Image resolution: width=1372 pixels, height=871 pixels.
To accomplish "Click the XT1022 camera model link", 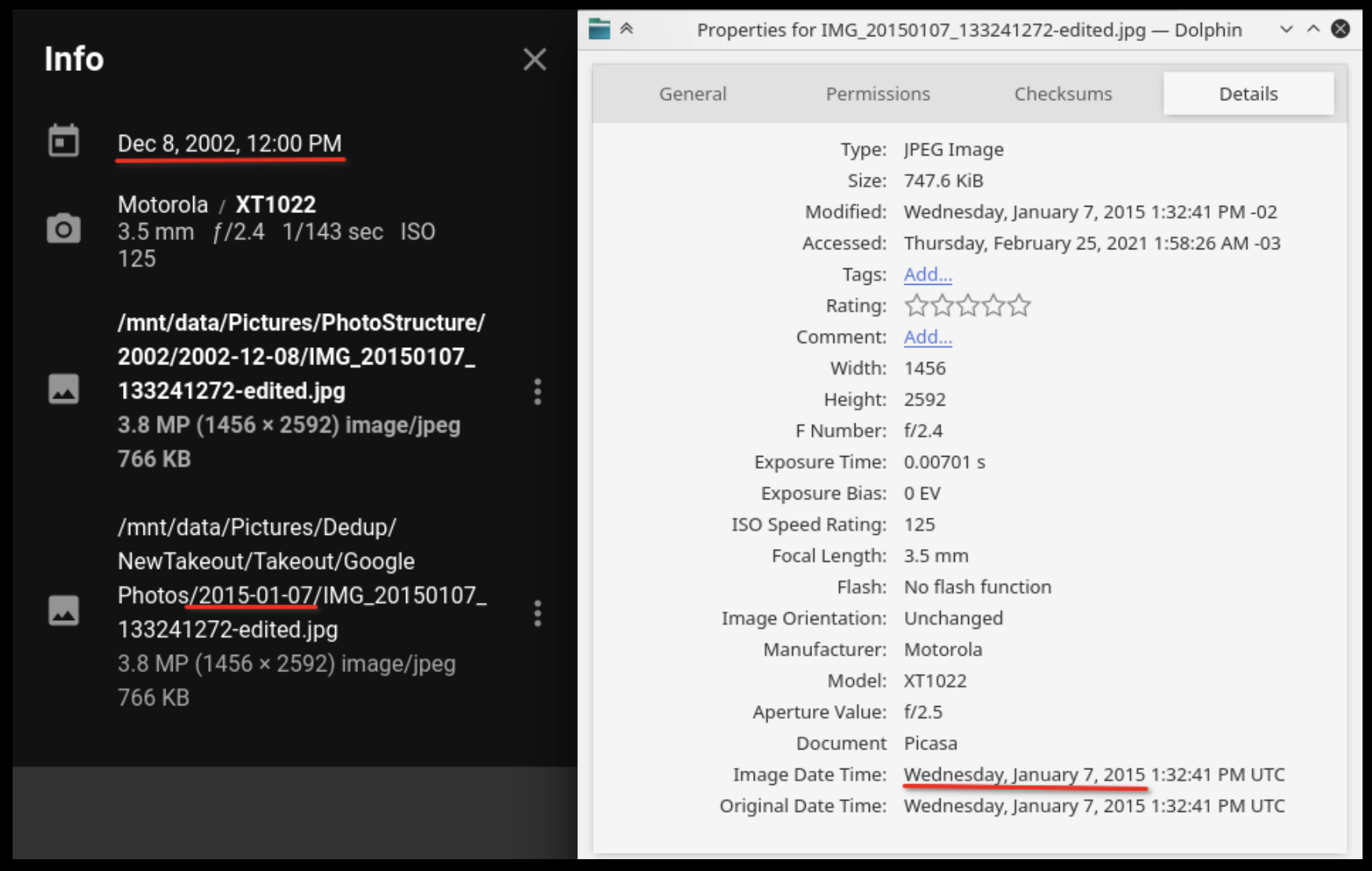I will (276, 204).
